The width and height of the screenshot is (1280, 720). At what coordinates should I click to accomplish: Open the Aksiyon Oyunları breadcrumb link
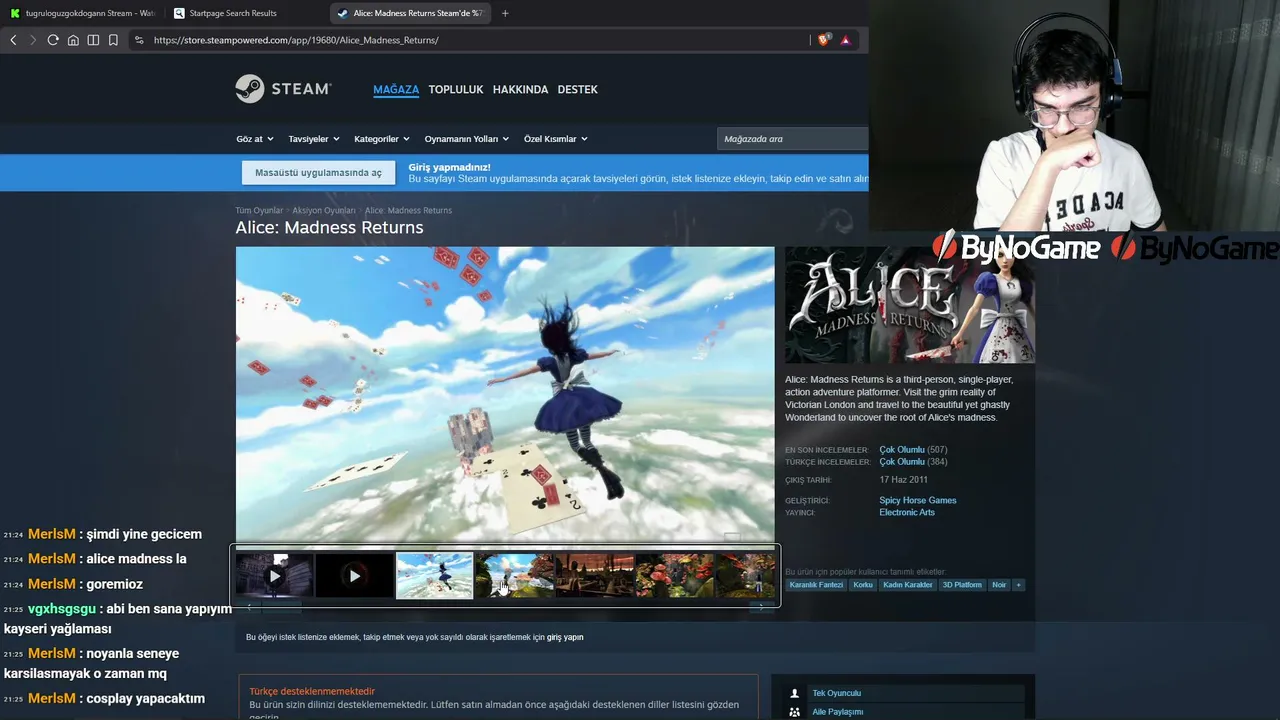click(x=324, y=211)
